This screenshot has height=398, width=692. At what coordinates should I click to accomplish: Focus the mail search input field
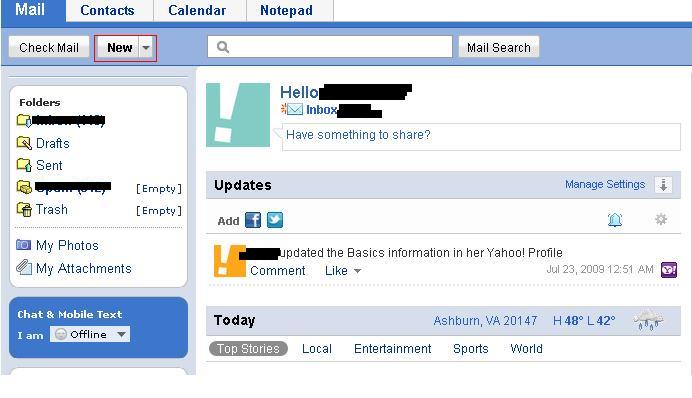(x=330, y=47)
